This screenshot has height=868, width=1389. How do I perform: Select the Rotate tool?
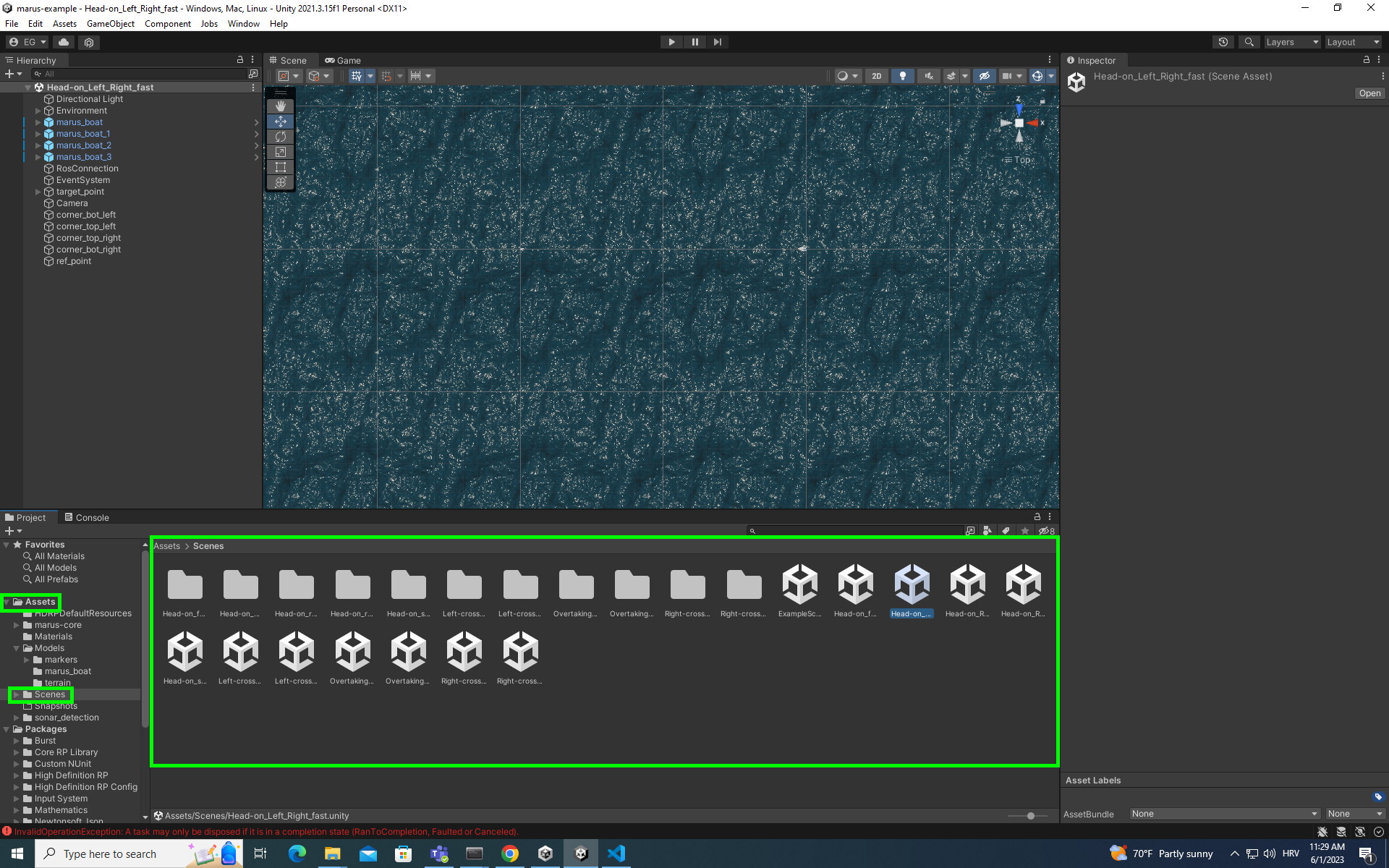pos(281,137)
